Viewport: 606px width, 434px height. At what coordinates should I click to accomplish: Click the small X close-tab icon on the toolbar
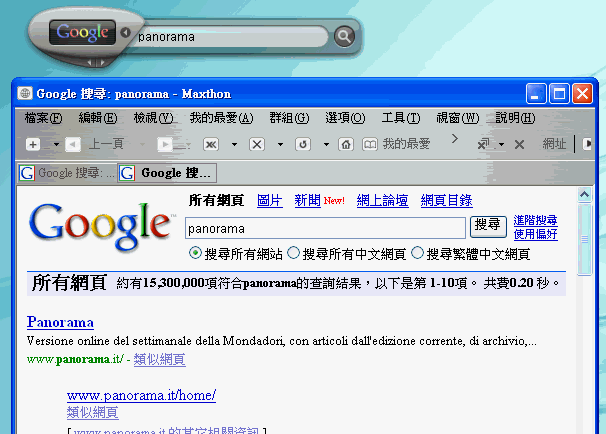[x=519, y=145]
